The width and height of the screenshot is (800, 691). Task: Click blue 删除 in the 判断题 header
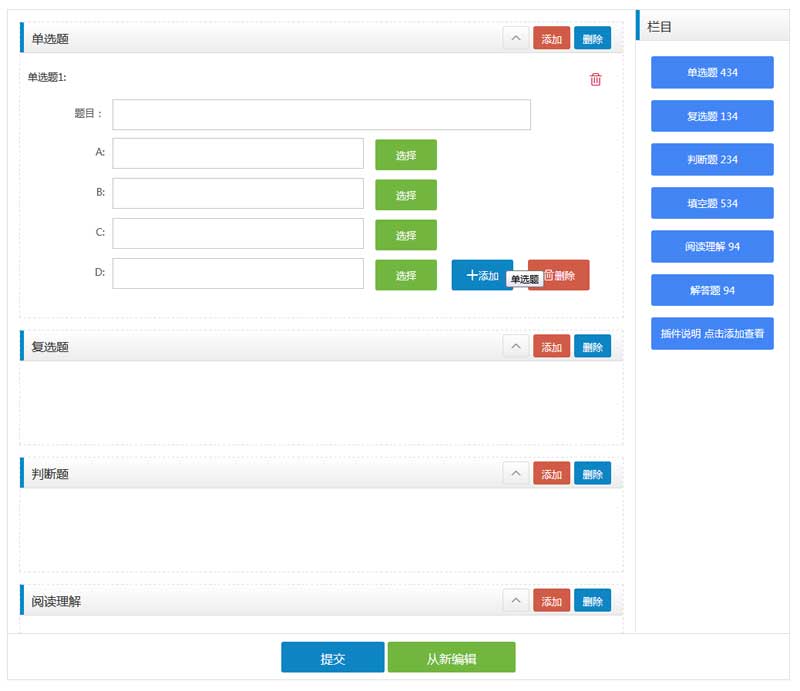click(x=592, y=474)
